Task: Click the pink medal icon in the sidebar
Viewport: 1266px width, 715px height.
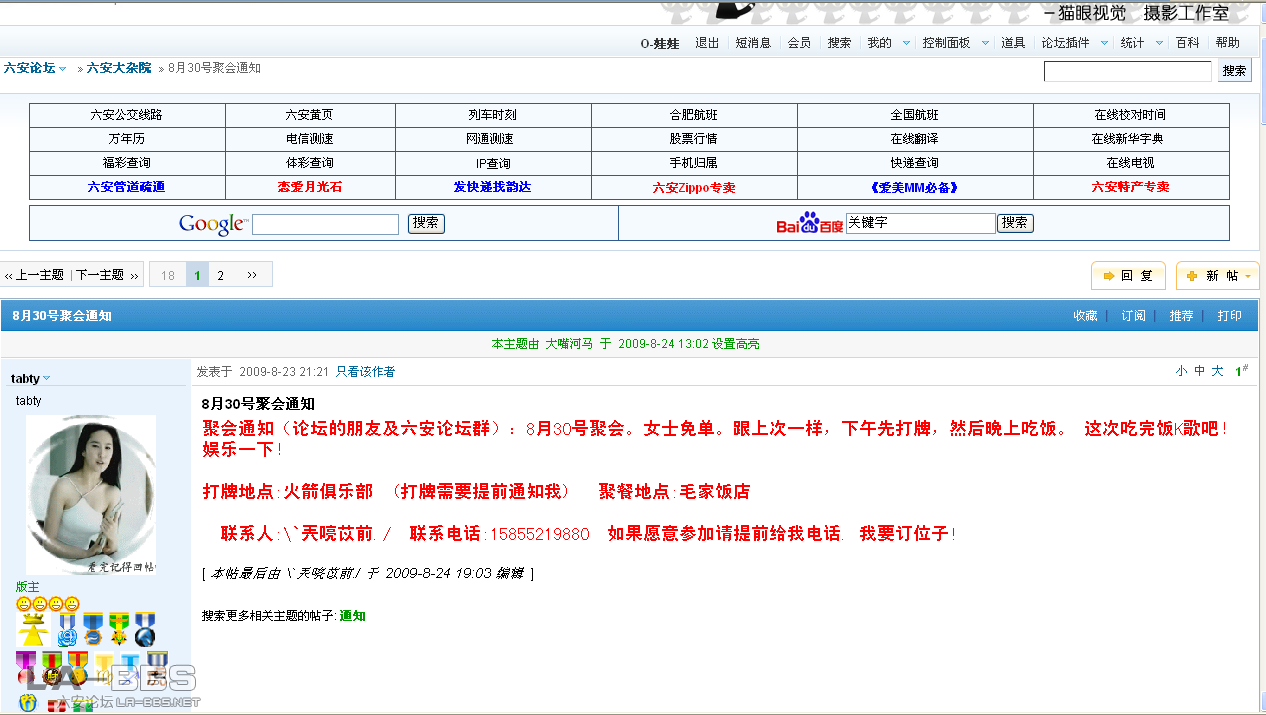Action: click(x=25, y=668)
